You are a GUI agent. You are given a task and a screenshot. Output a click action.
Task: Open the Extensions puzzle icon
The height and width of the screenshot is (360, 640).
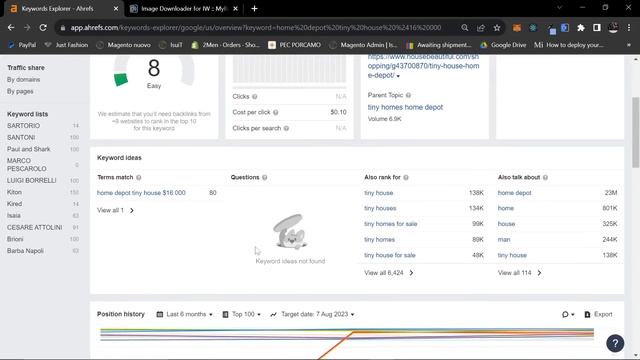(x=581, y=28)
